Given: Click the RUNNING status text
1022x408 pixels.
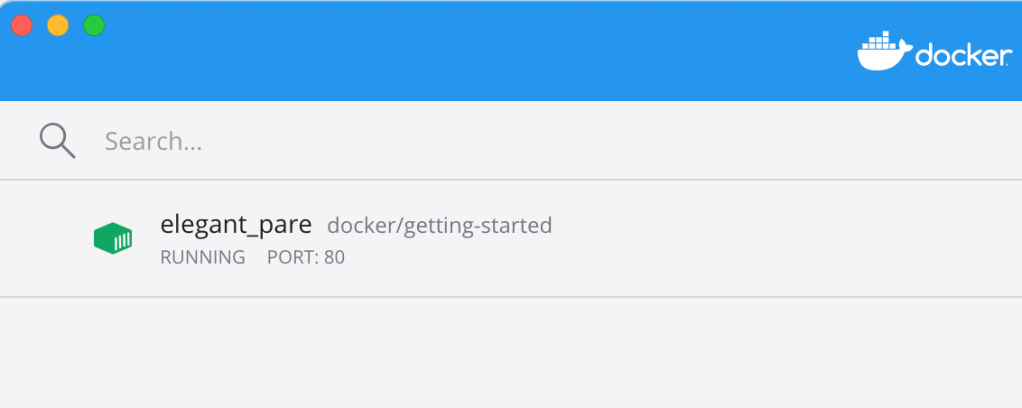Looking at the screenshot, I should tap(202, 257).
